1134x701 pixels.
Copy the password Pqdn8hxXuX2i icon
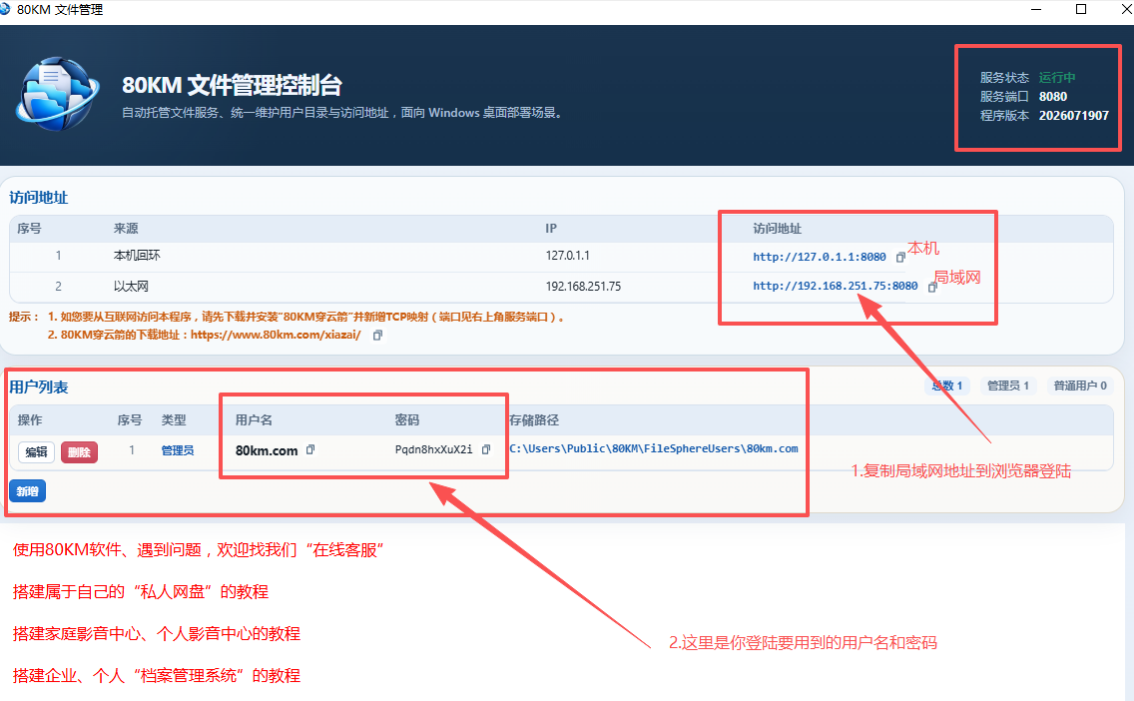[486, 449]
